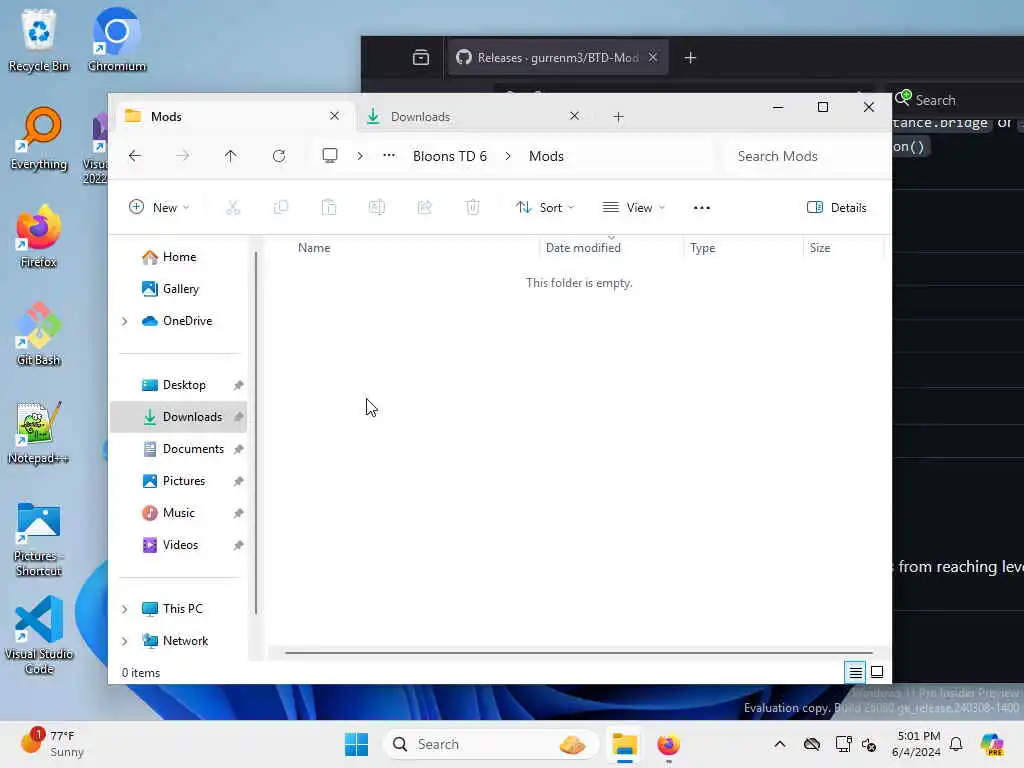Launch Visual Studio Code desktop shortcut

tap(39, 636)
